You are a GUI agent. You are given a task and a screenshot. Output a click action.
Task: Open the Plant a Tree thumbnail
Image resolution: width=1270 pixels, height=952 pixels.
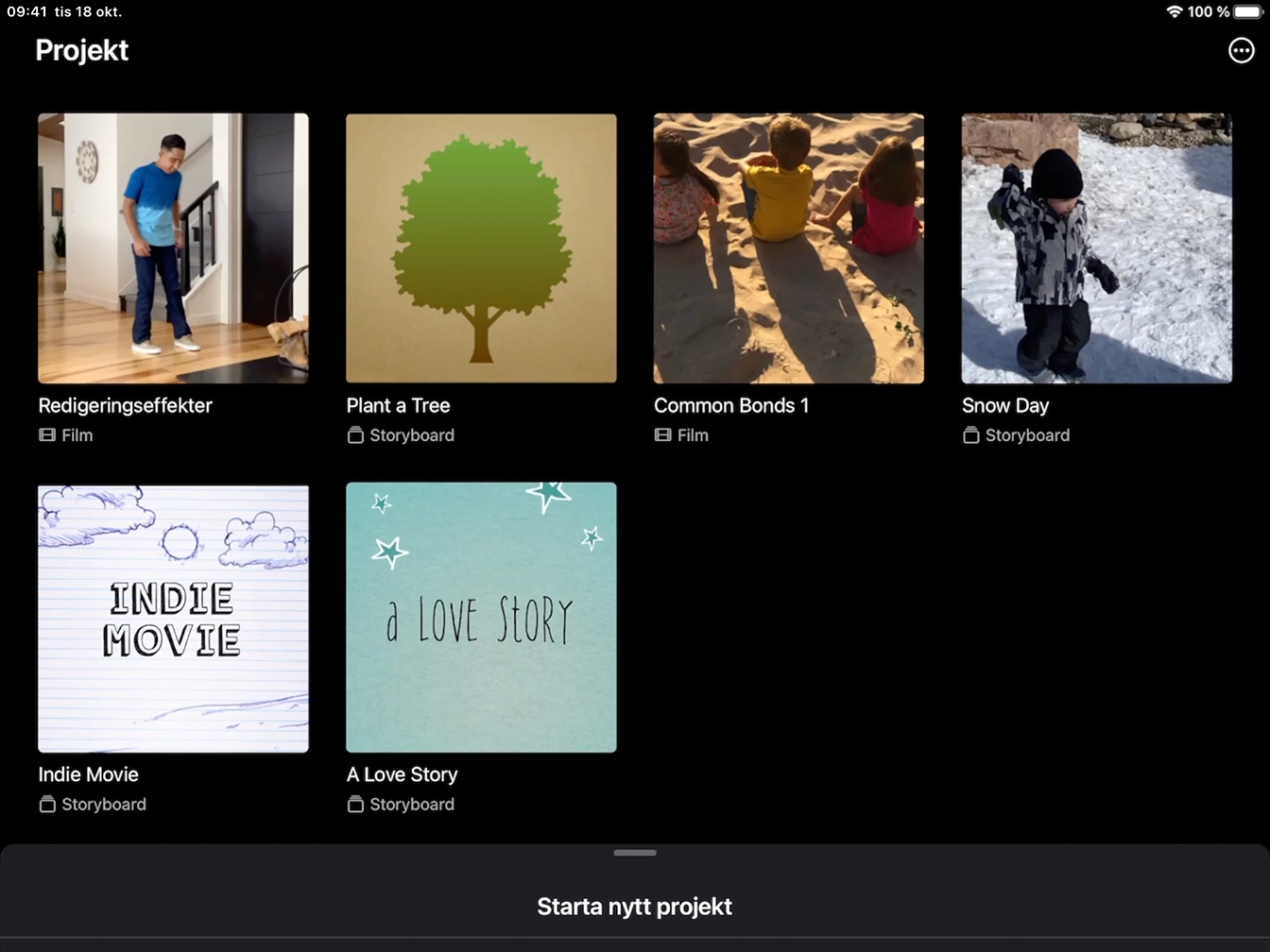(481, 248)
